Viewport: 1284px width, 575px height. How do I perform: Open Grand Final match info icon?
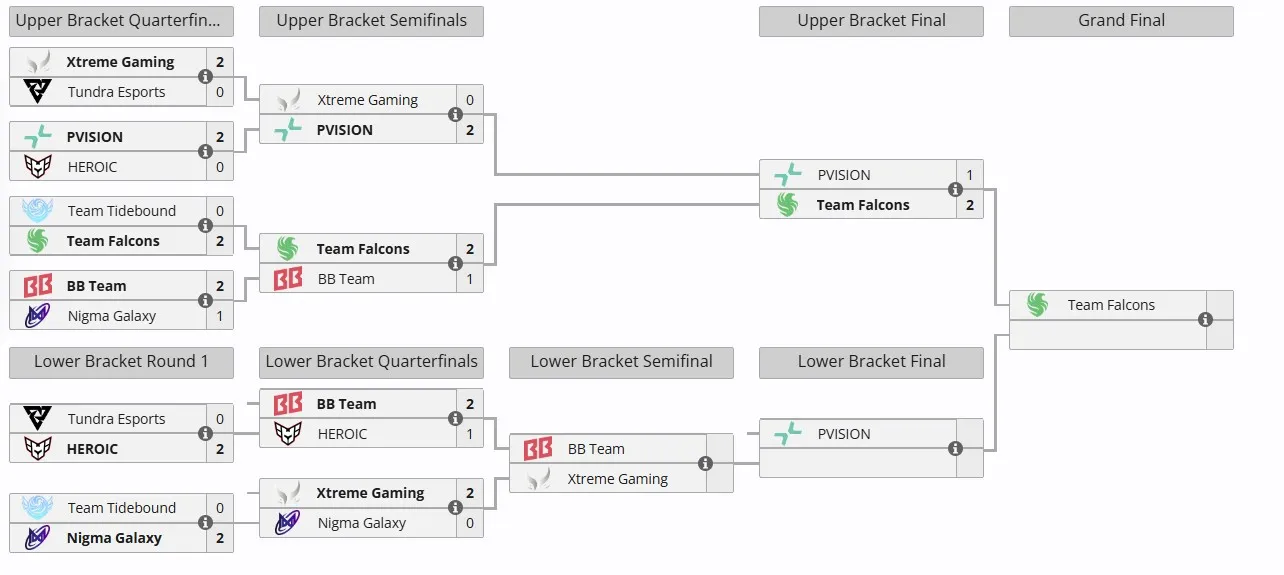(1205, 320)
